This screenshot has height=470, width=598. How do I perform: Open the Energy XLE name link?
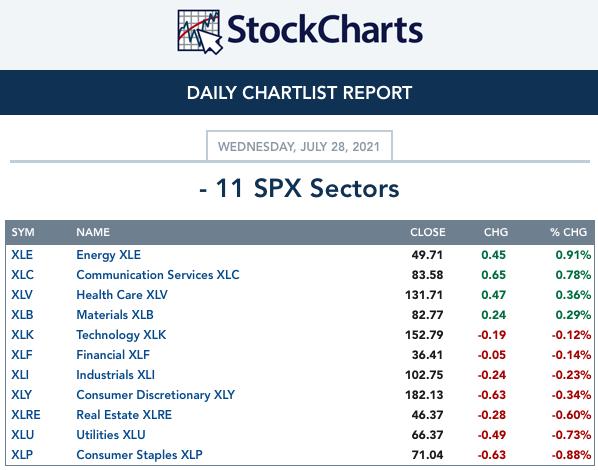coord(108,255)
